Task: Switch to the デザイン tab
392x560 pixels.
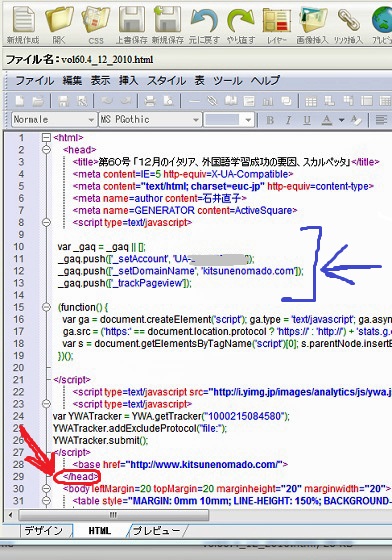Action: (44, 531)
